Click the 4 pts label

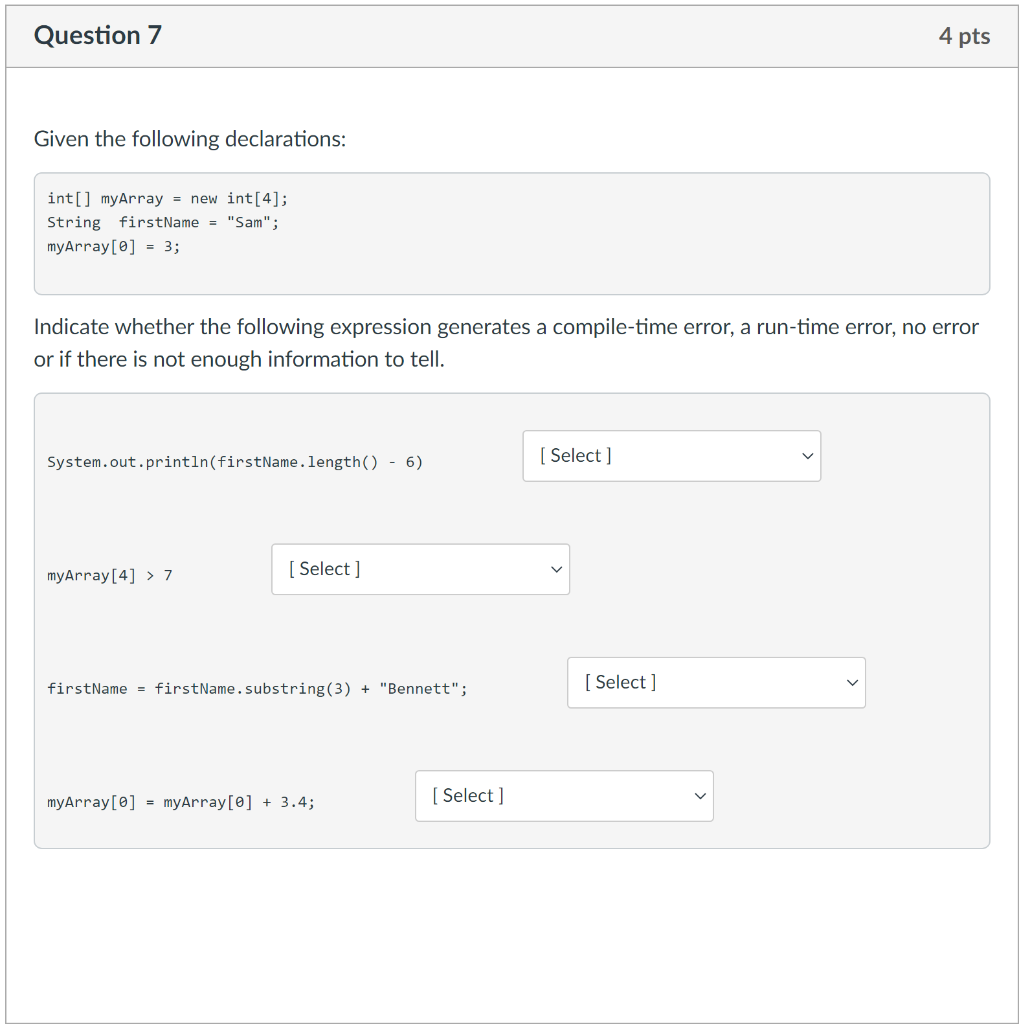click(964, 36)
